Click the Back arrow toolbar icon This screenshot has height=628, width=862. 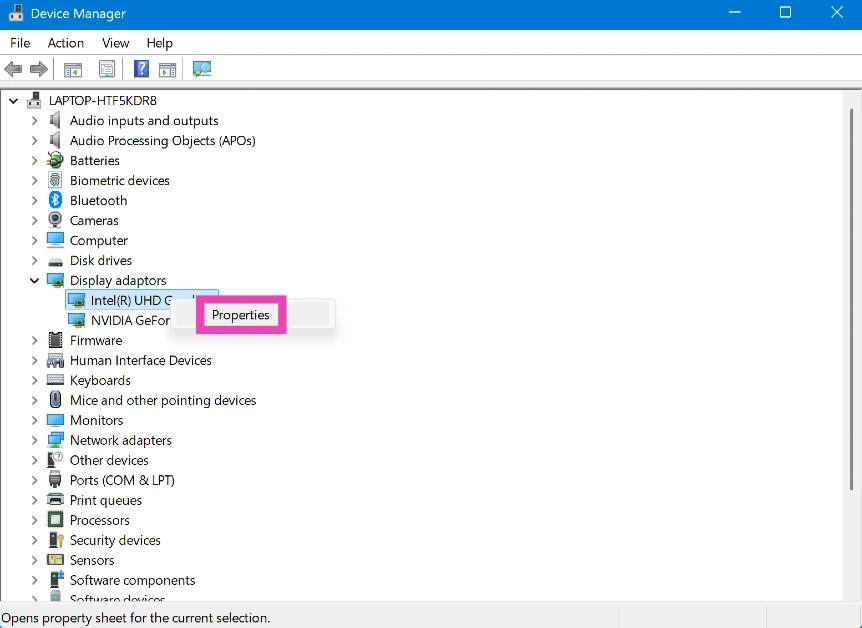[13, 69]
